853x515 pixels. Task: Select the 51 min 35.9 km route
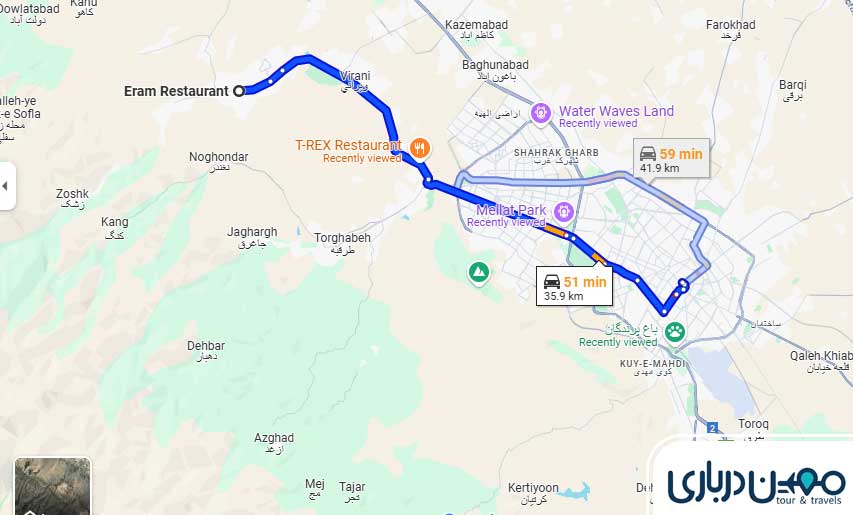coord(574,288)
